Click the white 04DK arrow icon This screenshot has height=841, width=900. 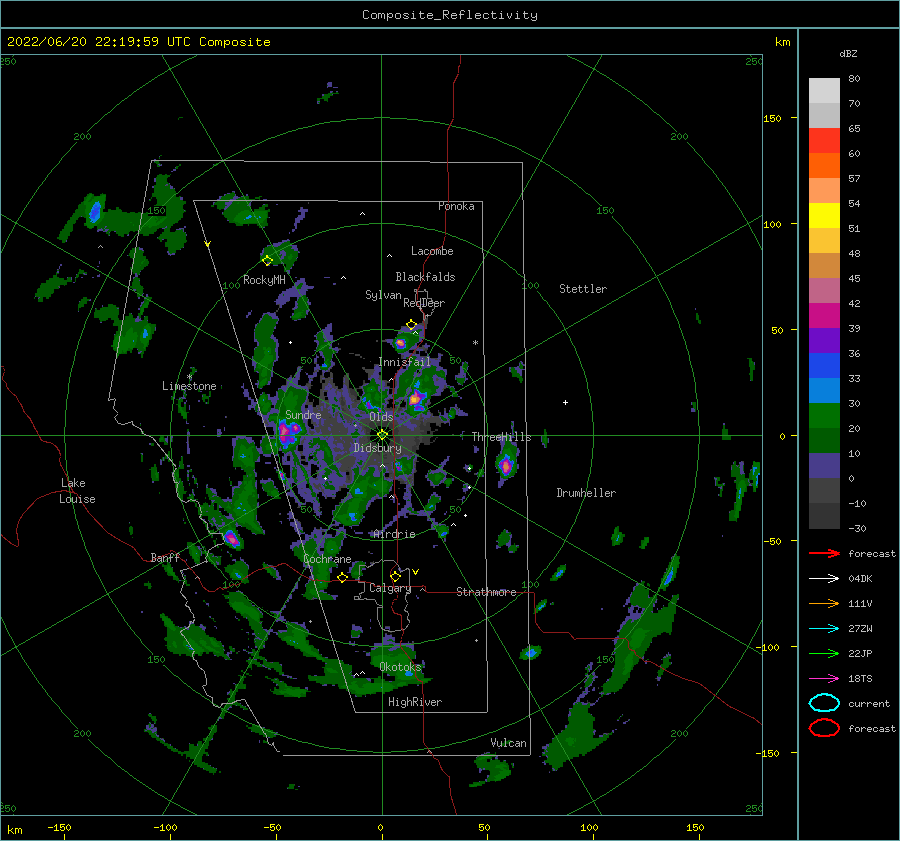click(824, 578)
